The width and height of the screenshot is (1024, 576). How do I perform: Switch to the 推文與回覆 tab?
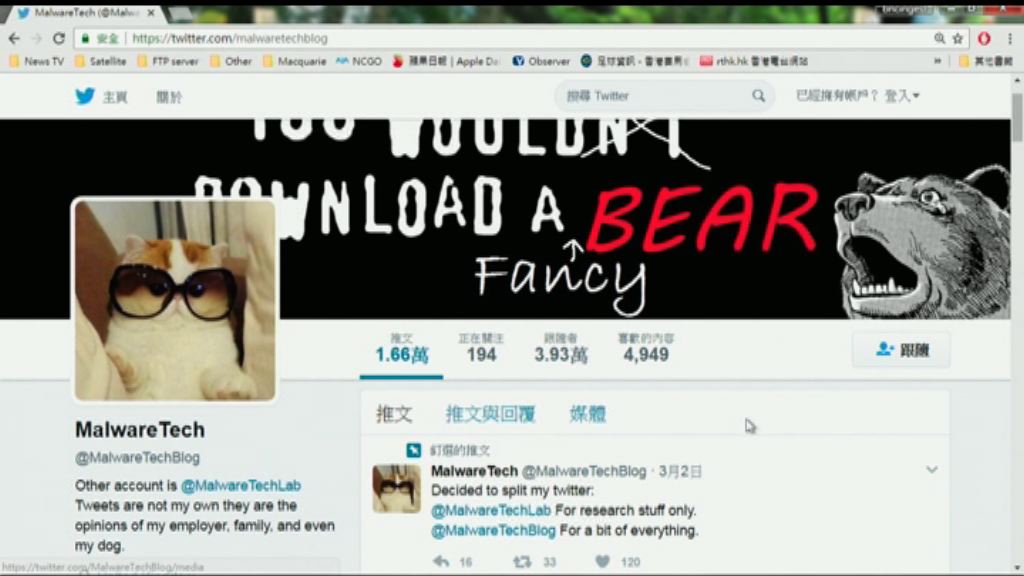[x=490, y=414]
